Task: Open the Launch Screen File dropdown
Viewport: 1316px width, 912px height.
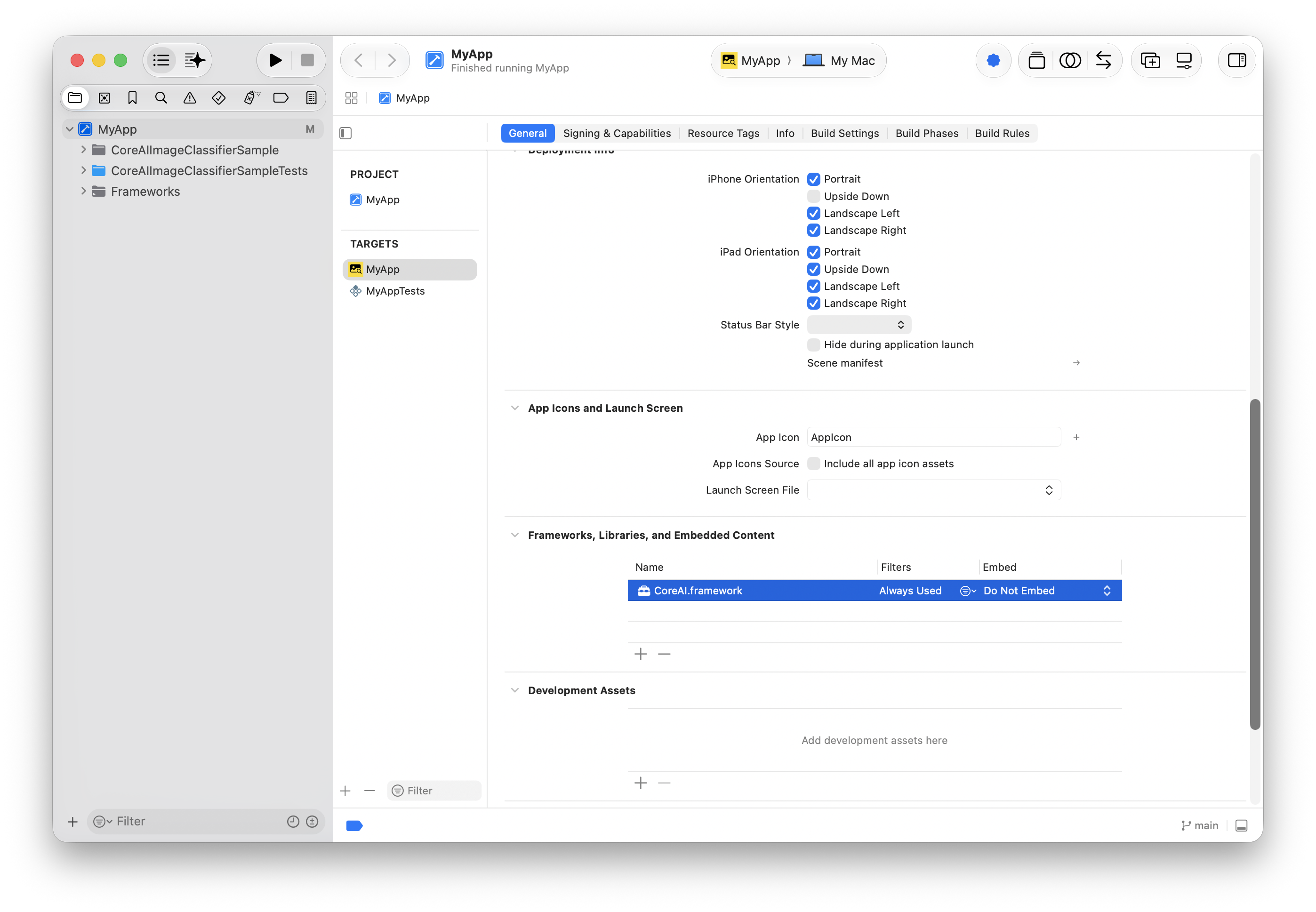Action: point(934,490)
